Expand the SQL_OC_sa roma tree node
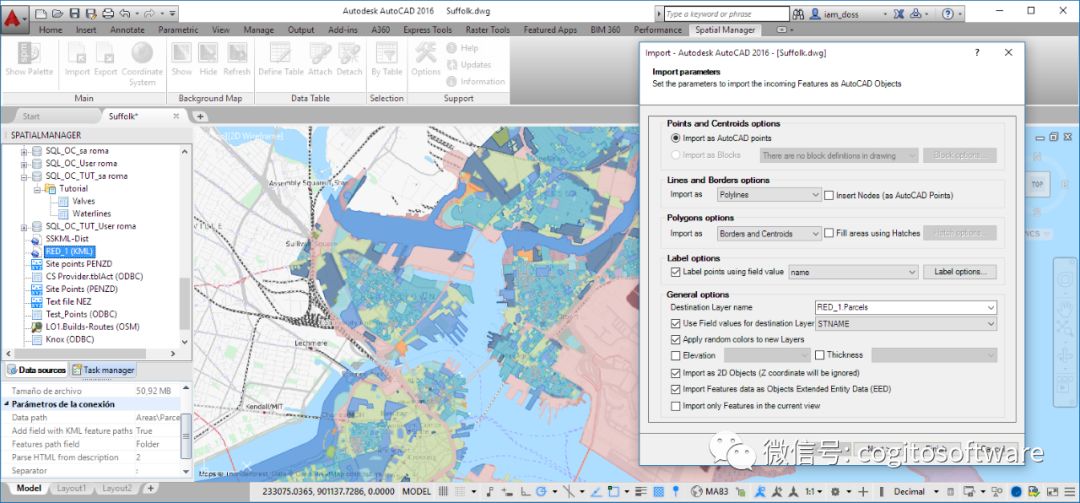Viewport: 1080px width, 503px height. point(23,151)
